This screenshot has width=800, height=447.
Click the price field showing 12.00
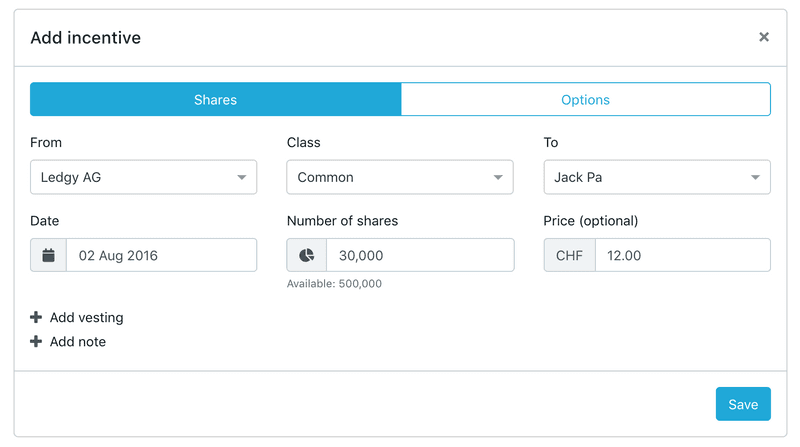pyautogui.click(x=683, y=255)
